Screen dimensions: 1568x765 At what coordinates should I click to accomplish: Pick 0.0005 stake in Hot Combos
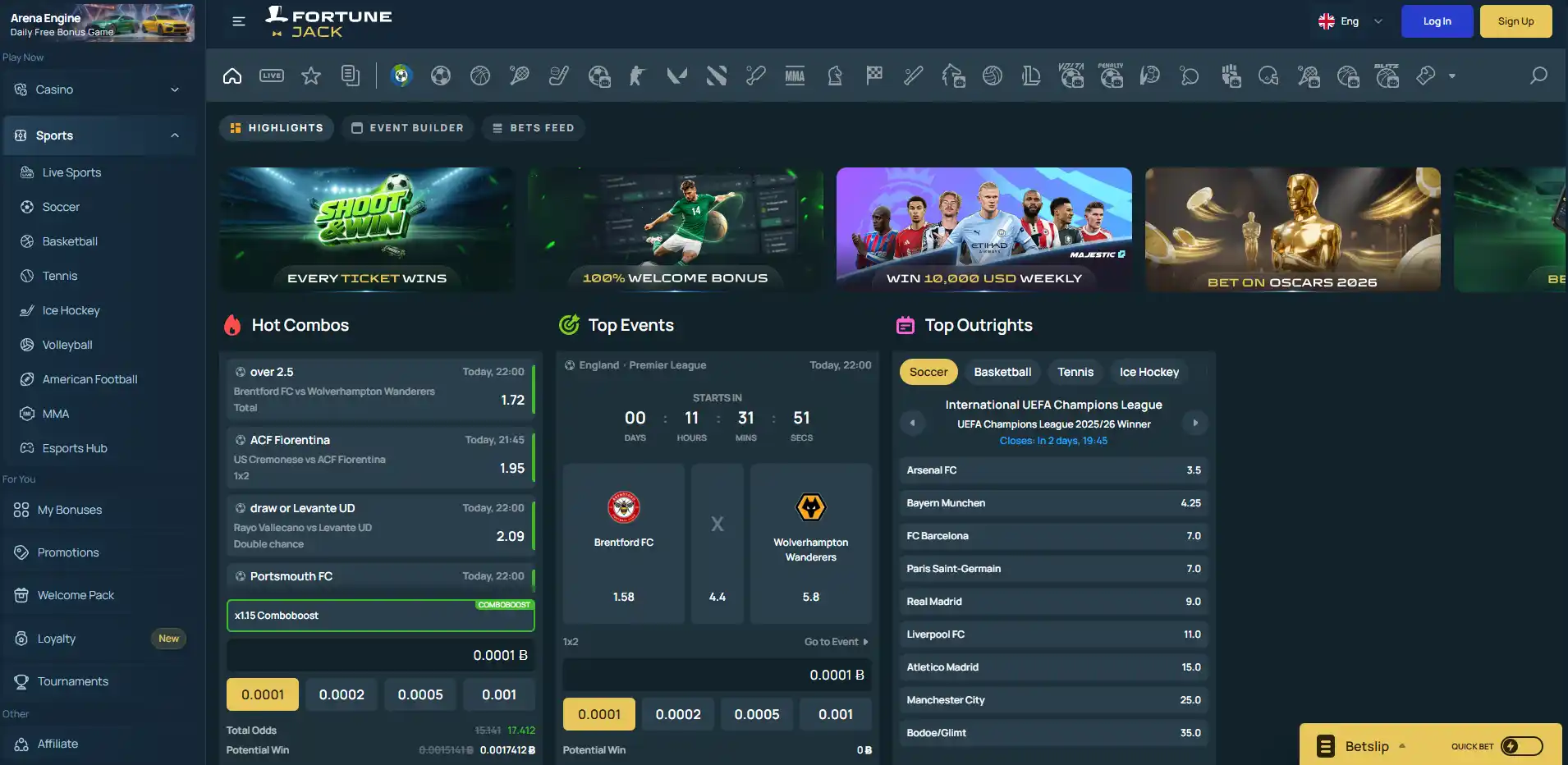[420, 694]
